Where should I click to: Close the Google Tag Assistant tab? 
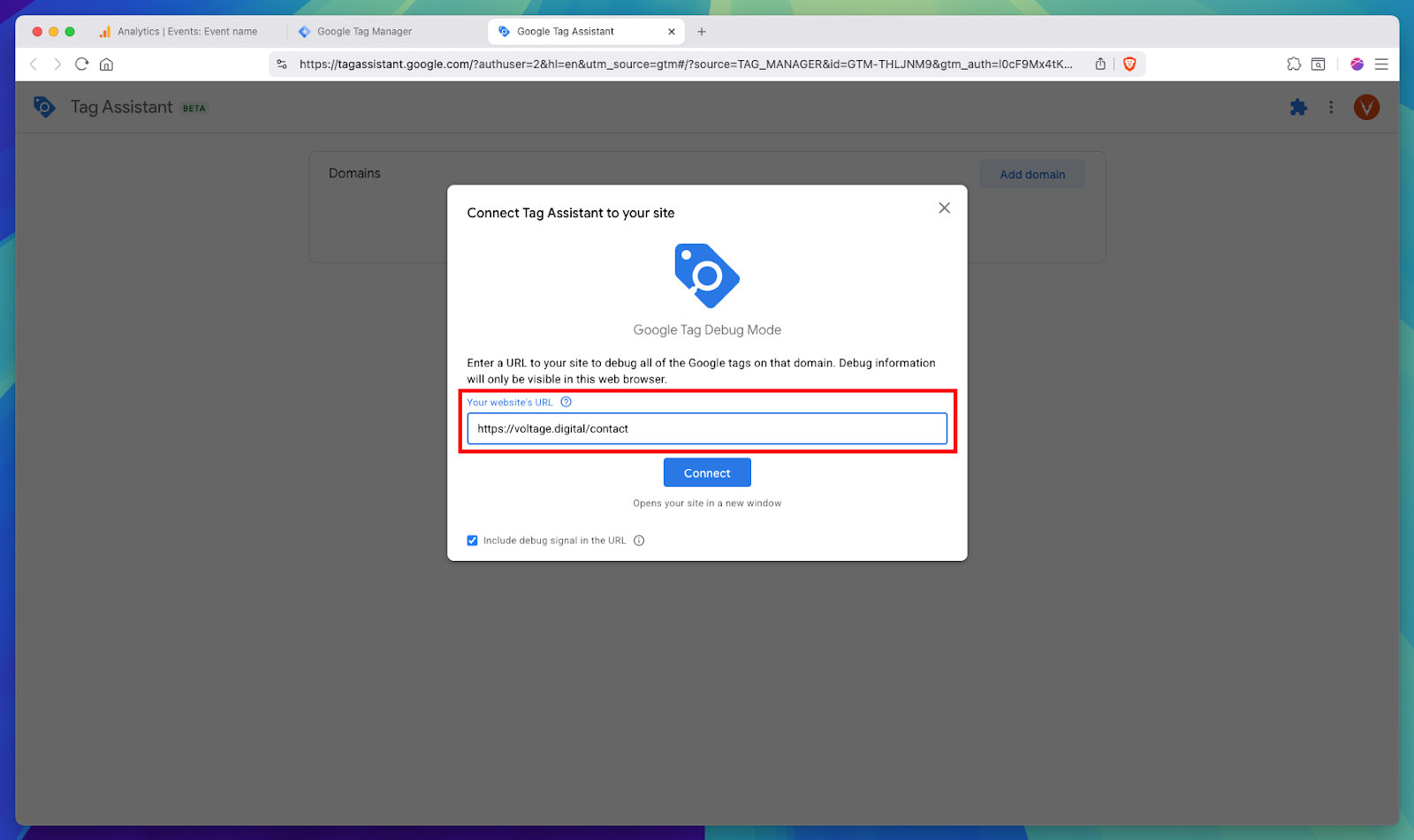point(672,32)
